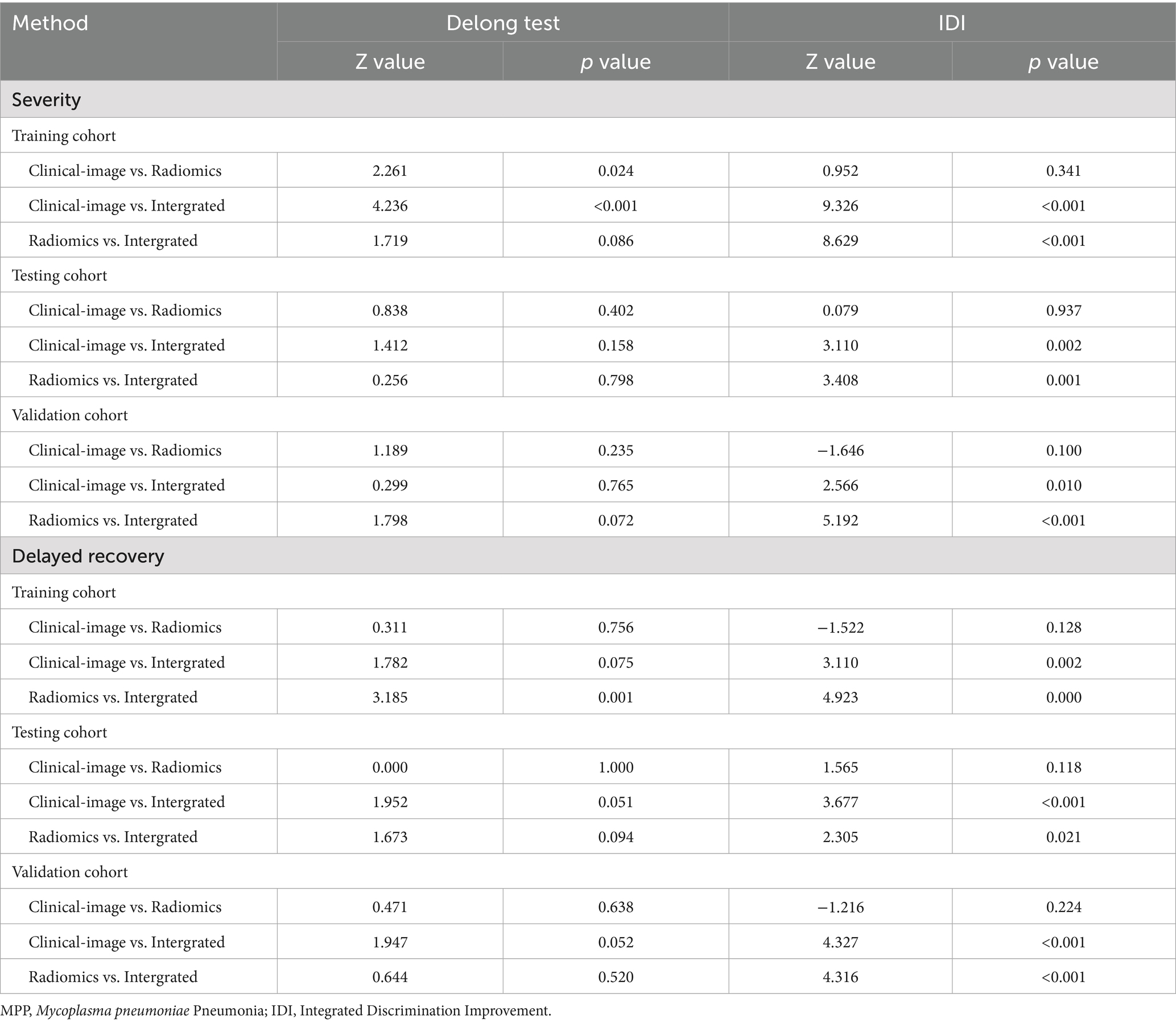The height and width of the screenshot is (1023, 1176).
Task: Click the Delayed recovery section row
Action: 88,555
